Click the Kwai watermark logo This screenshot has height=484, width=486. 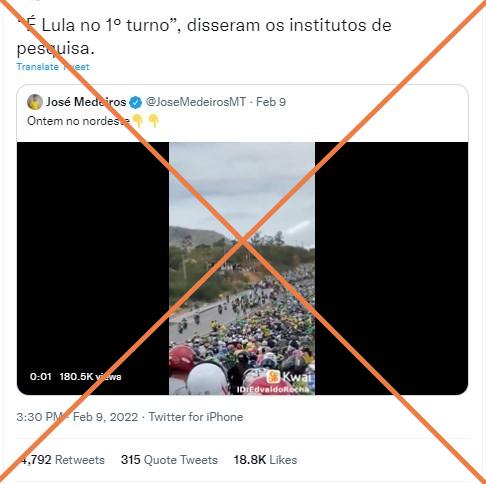(289, 377)
